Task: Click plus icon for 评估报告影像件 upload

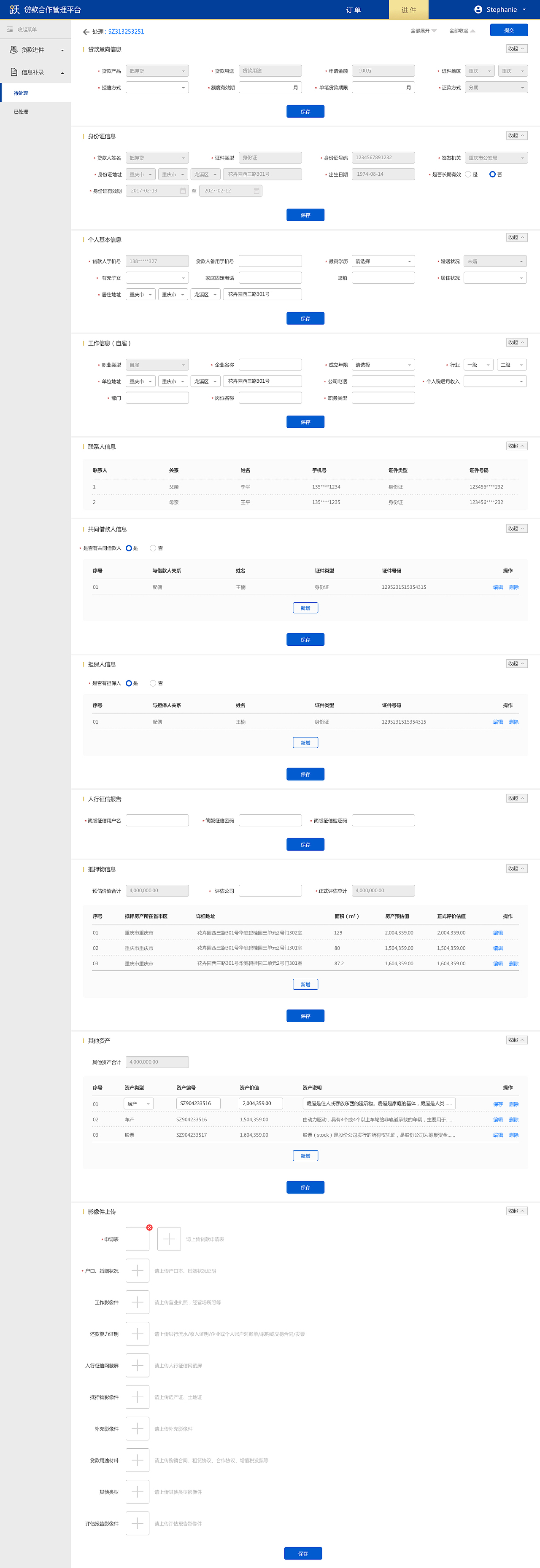Action: (x=138, y=1524)
